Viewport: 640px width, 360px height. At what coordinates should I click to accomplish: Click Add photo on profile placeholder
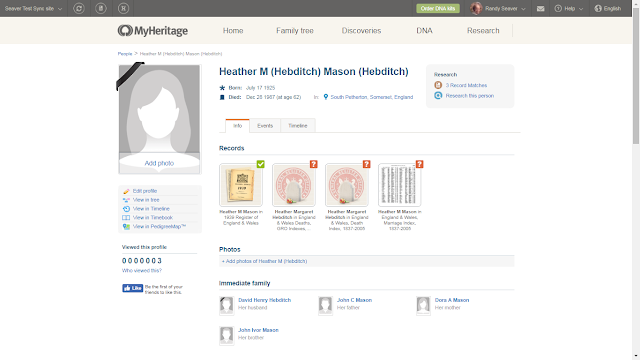click(159, 163)
